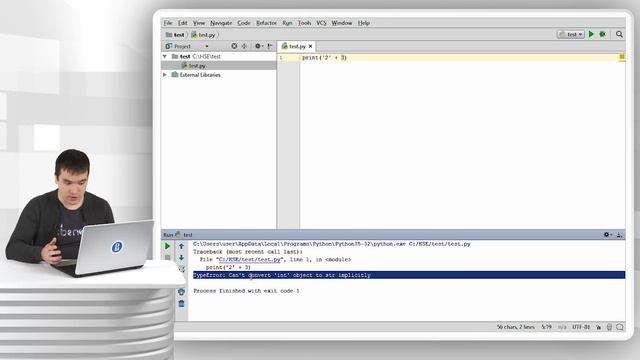This screenshot has width=640, height=360.
Task: Click the 'Traceback (most recent call last)' line
Action: (247, 251)
